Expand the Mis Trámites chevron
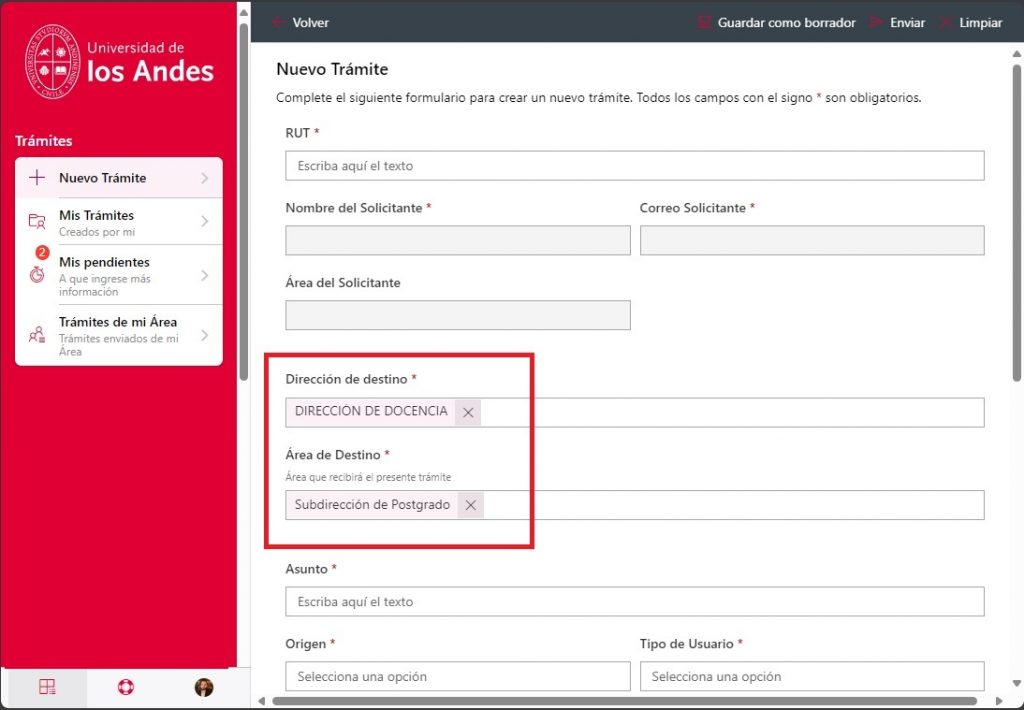 coord(204,221)
